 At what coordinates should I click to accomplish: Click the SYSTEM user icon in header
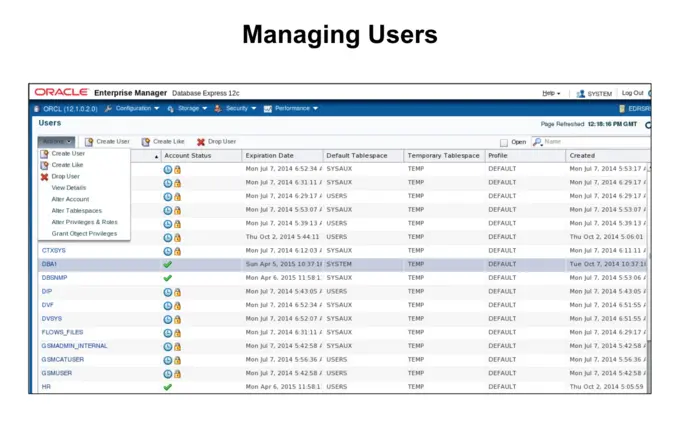[x=580, y=94]
